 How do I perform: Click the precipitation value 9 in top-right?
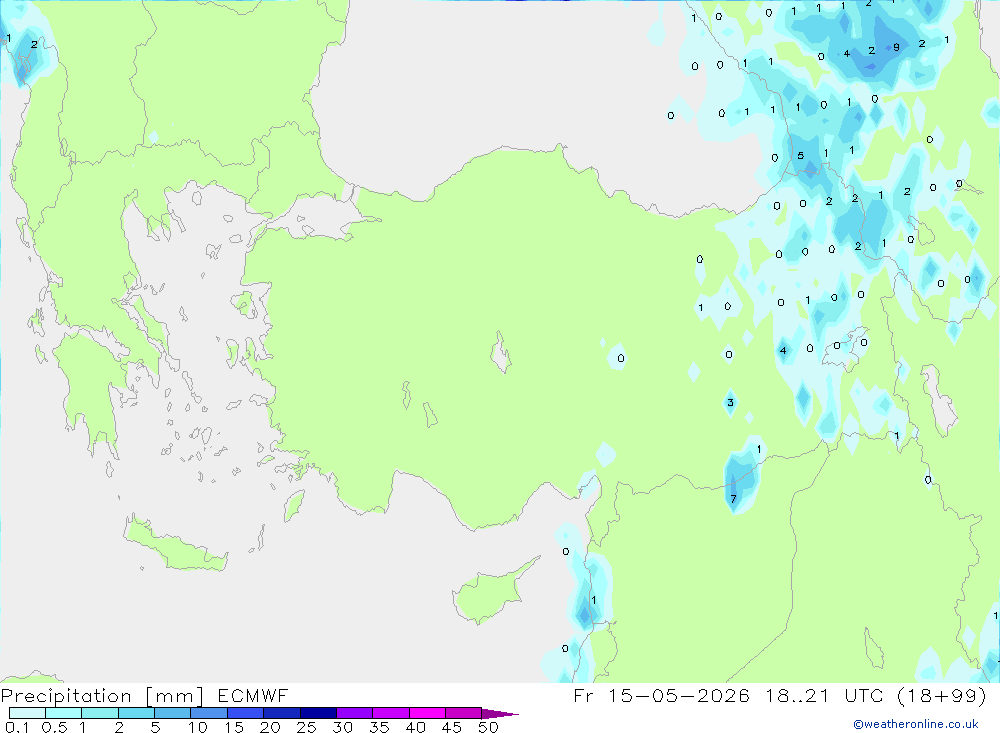[896, 47]
